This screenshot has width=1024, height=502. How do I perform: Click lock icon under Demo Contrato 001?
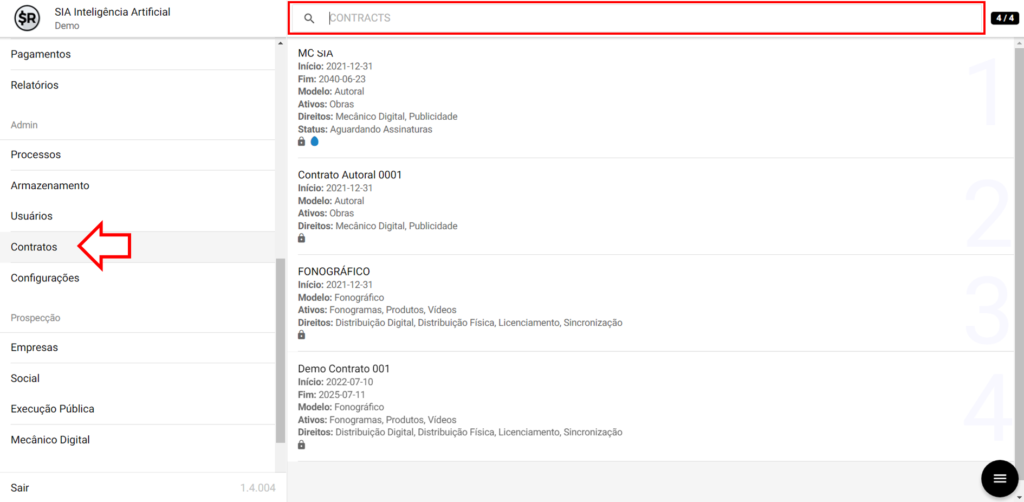(302, 445)
